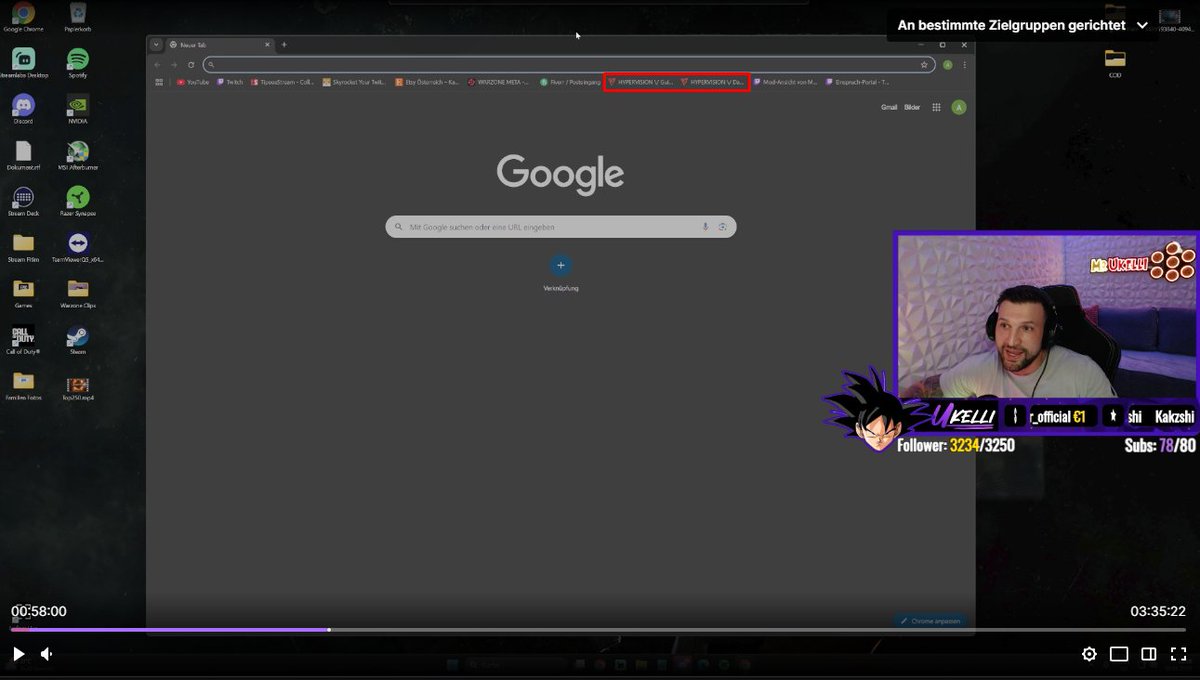Open second HYPERVISION bookmark

[x=713, y=82]
